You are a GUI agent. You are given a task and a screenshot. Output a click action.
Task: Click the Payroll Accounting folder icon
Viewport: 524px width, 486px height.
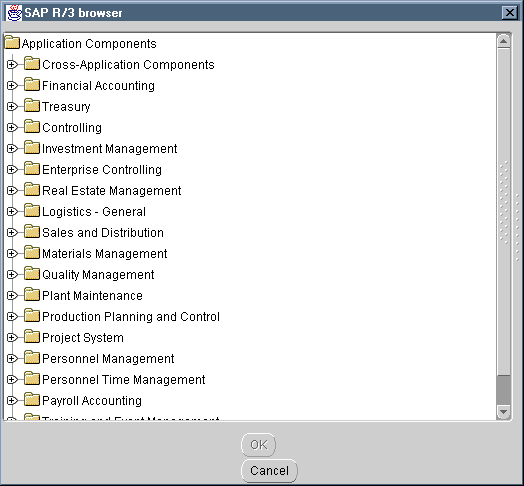point(32,400)
